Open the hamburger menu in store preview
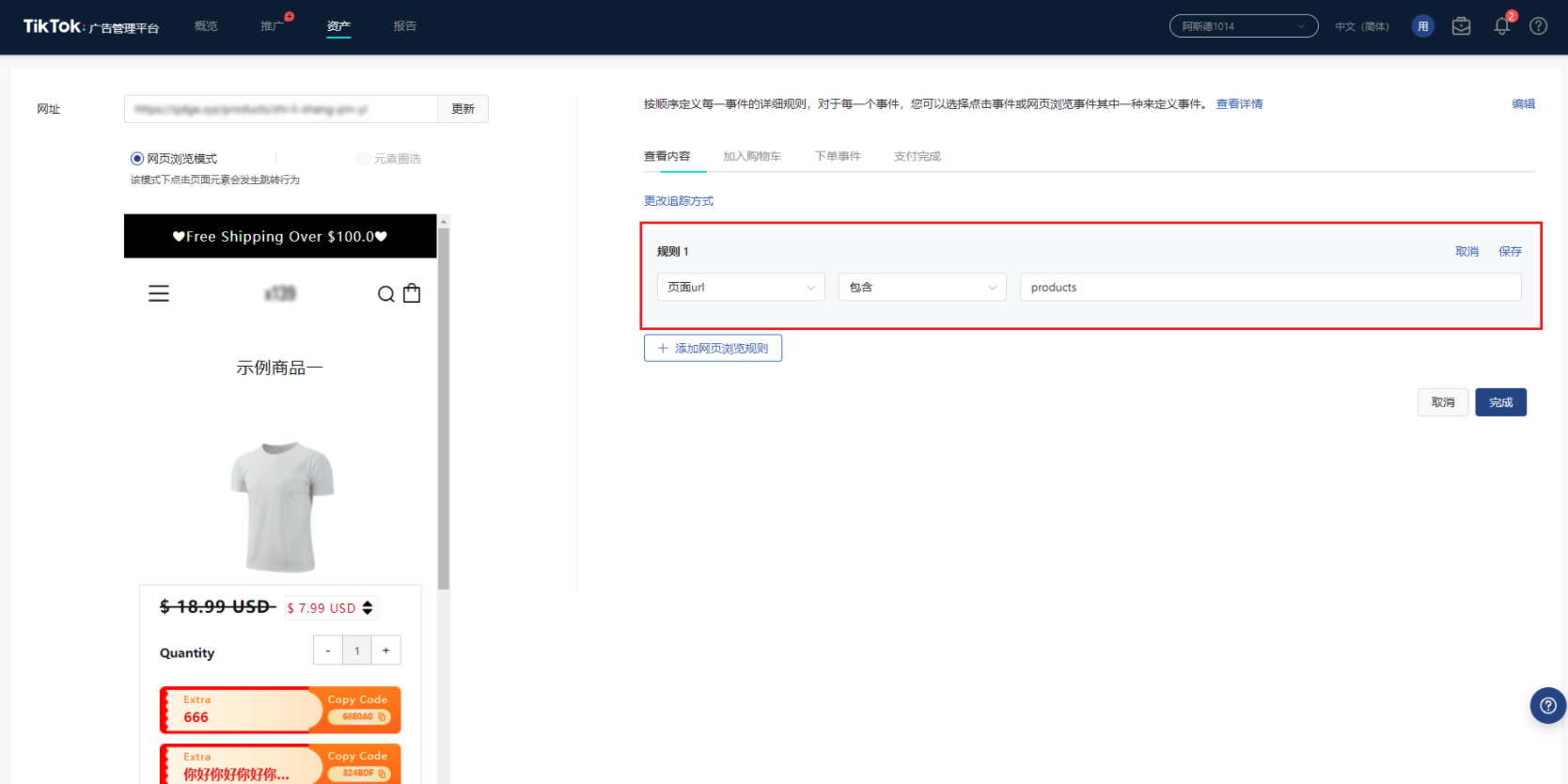Image resolution: width=1568 pixels, height=784 pixels. [x=159, y=294]
